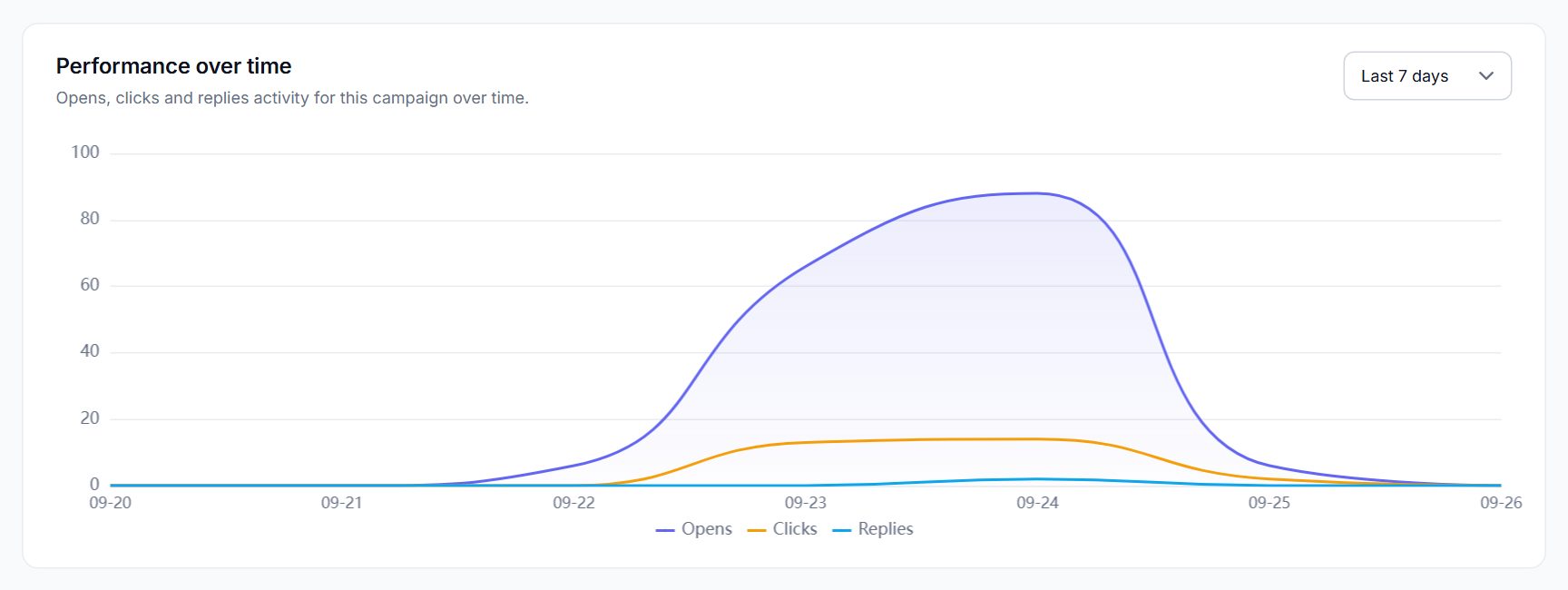This screenshot has width=1568, height=590.
Task: Click the orange Clicks legend line marker
Action: (x=757, y=530)
